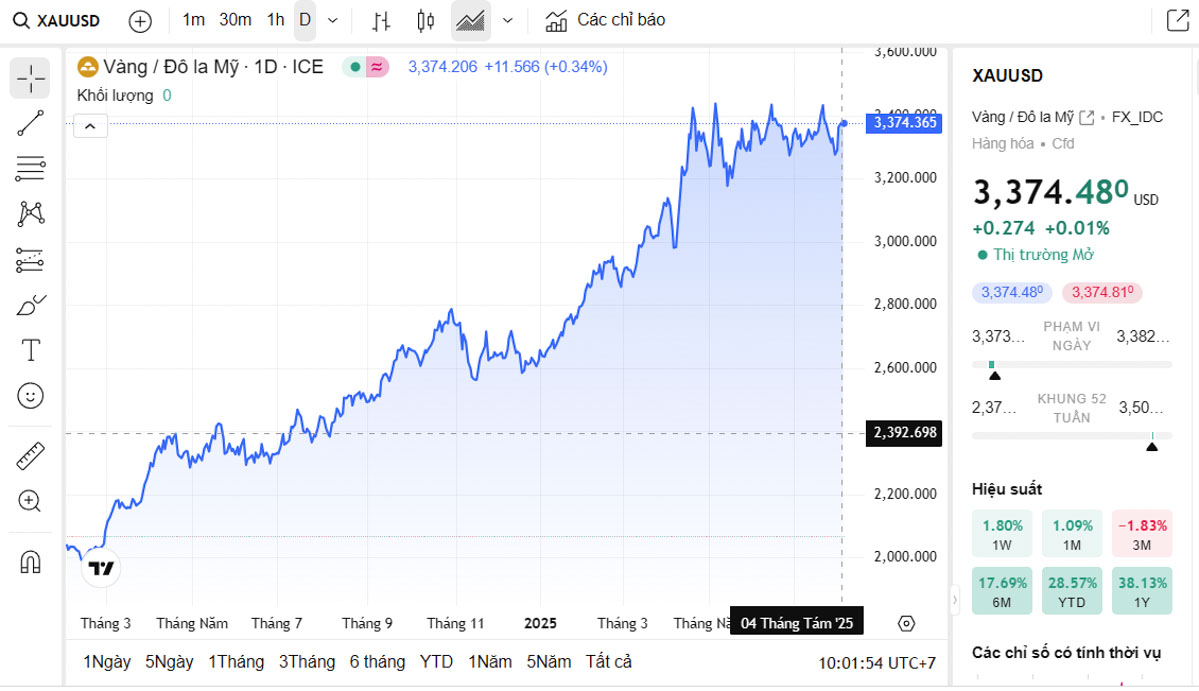Select the trend line drawing tool
This screenshot has width=1199, height=691.
pyautogui.click(x=30, y=123)
